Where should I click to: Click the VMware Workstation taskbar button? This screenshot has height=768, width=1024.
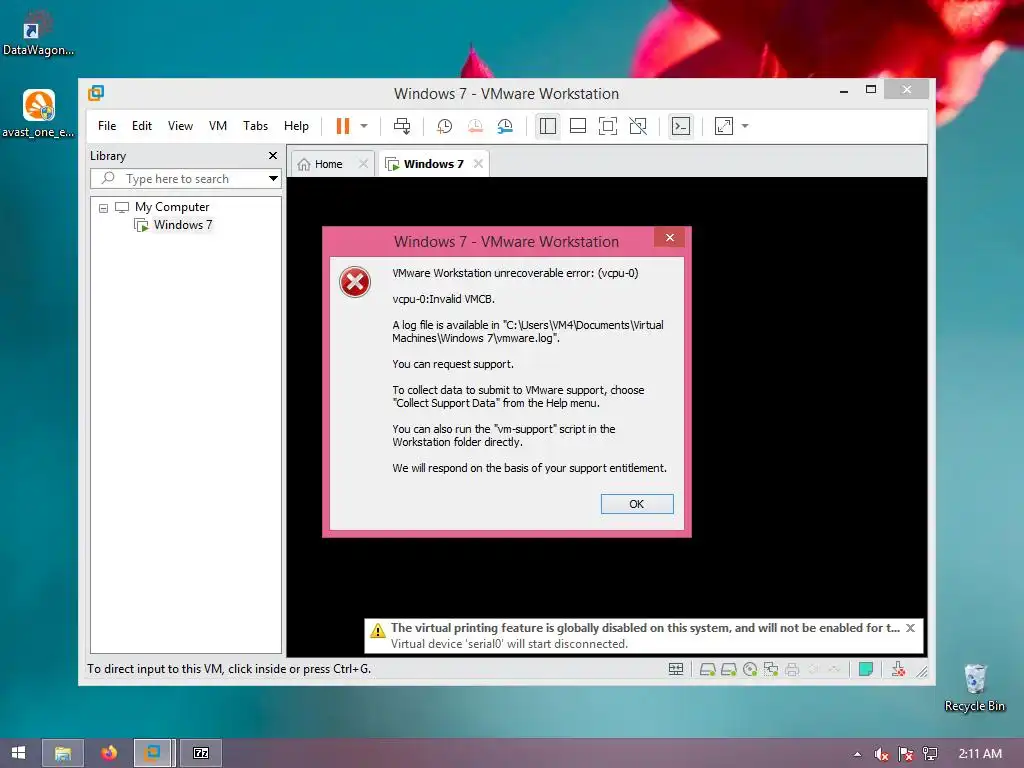pos(154,753)
